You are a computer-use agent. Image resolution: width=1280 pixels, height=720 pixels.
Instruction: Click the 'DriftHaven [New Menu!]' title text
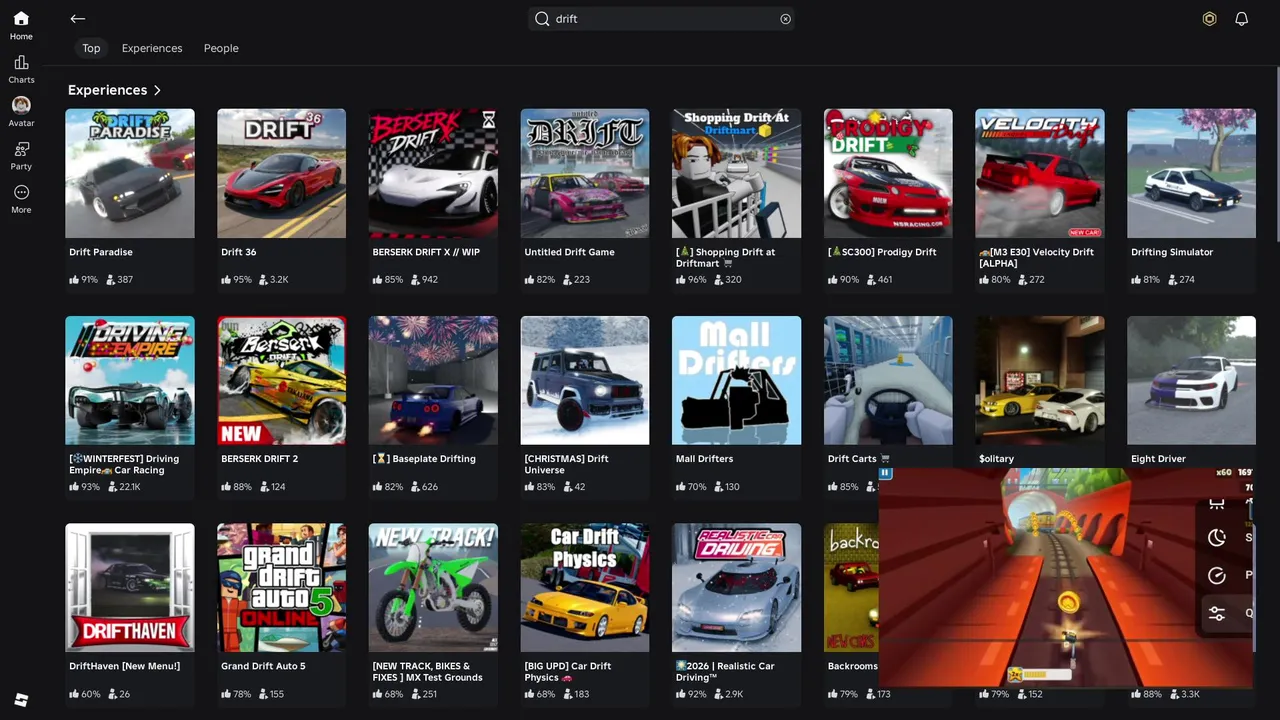click(x=125, y=666)
